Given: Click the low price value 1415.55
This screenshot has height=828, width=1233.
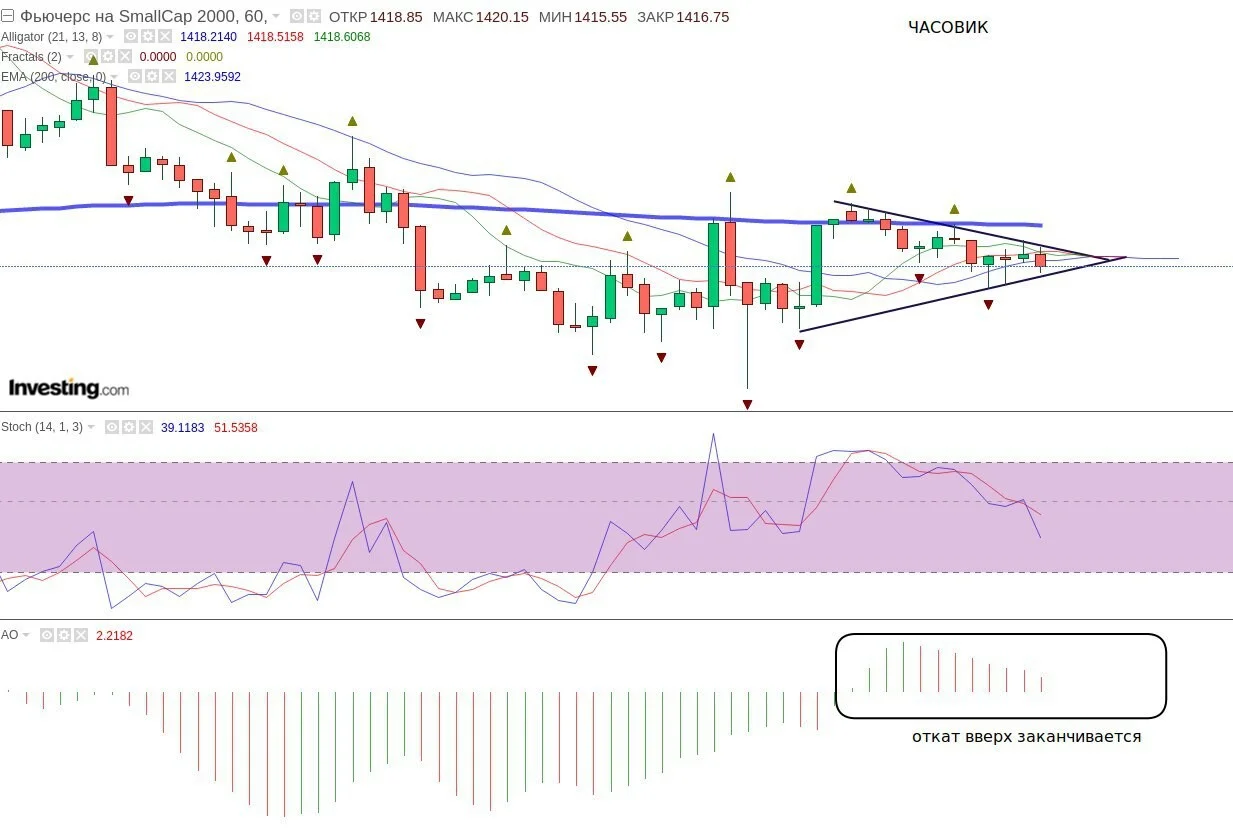Looking at the screenshot, I should (600, 17).
